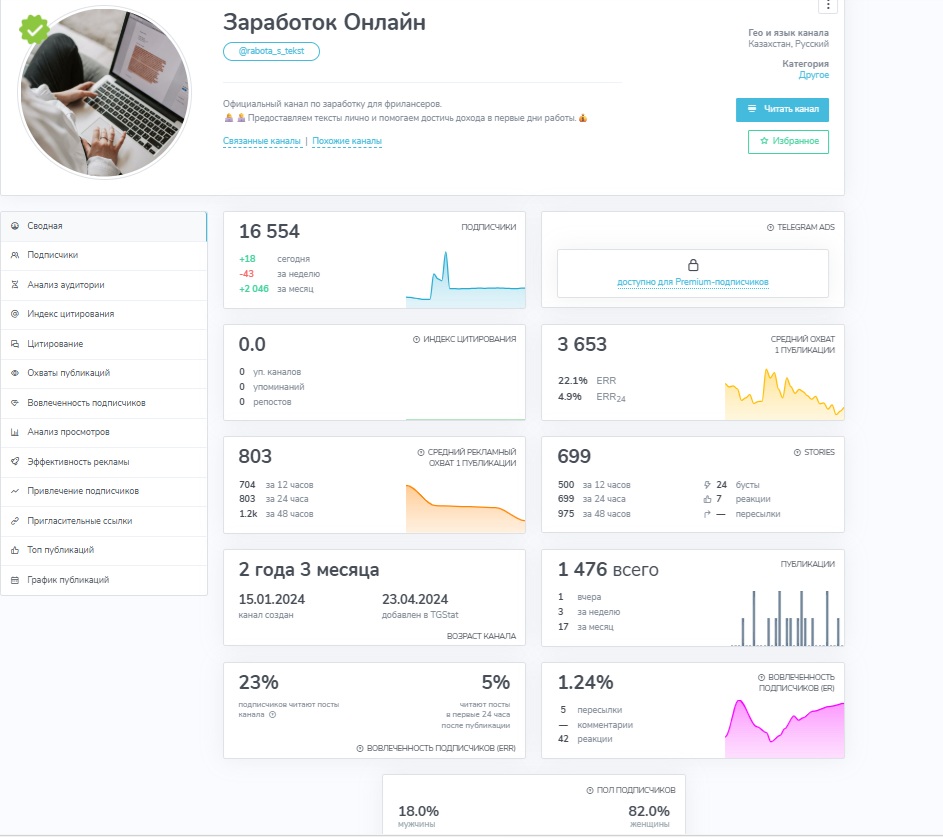The image size is (943, 839).
Task: Click the info icon beside Telegram Ads
Action: [770, 227]
